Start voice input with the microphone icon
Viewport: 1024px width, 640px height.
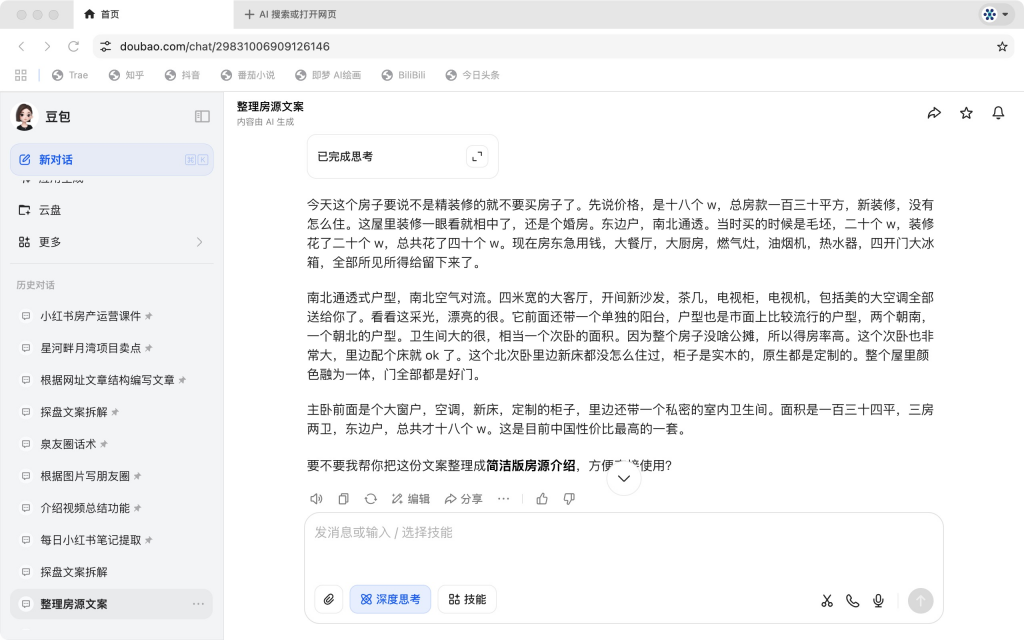878,600
